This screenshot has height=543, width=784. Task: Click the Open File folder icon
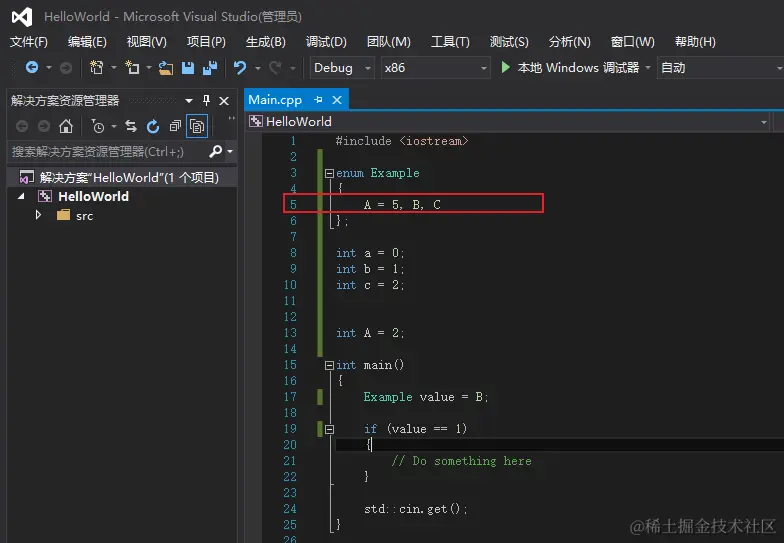(166, 68)
